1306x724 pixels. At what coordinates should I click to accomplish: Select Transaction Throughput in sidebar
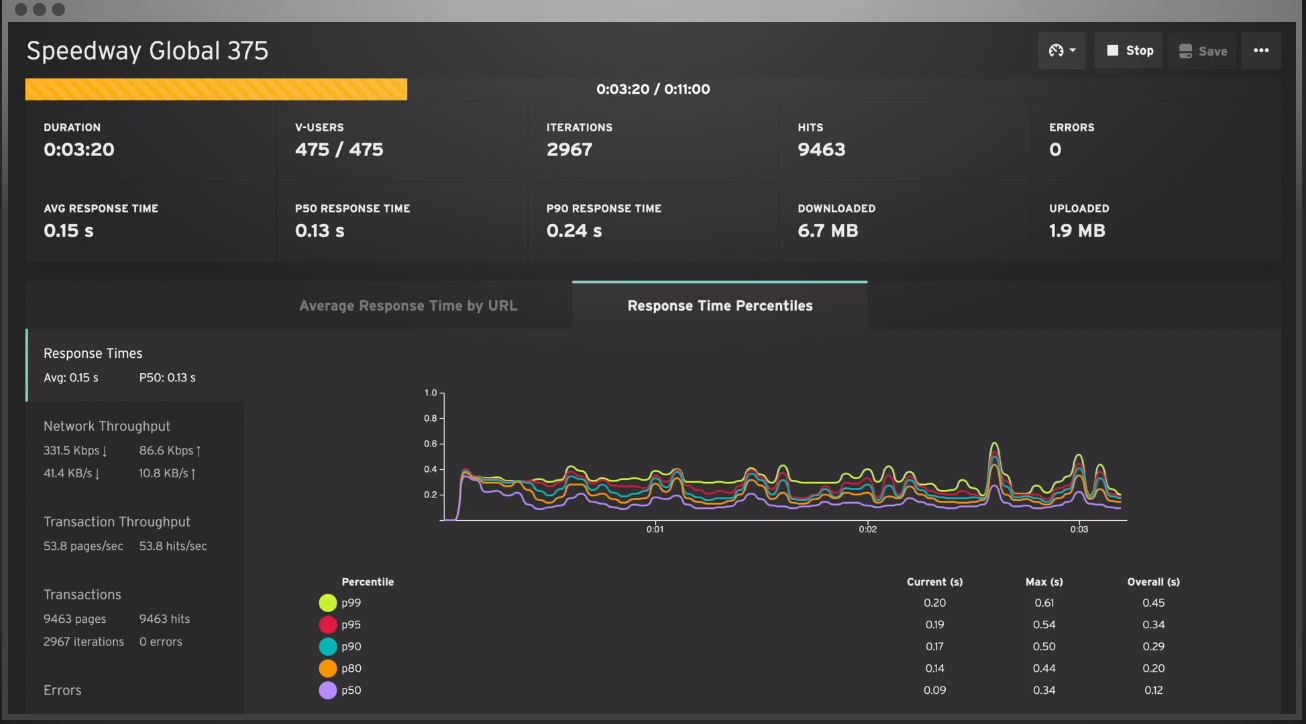pyautogui.click(x=135, y=534)
